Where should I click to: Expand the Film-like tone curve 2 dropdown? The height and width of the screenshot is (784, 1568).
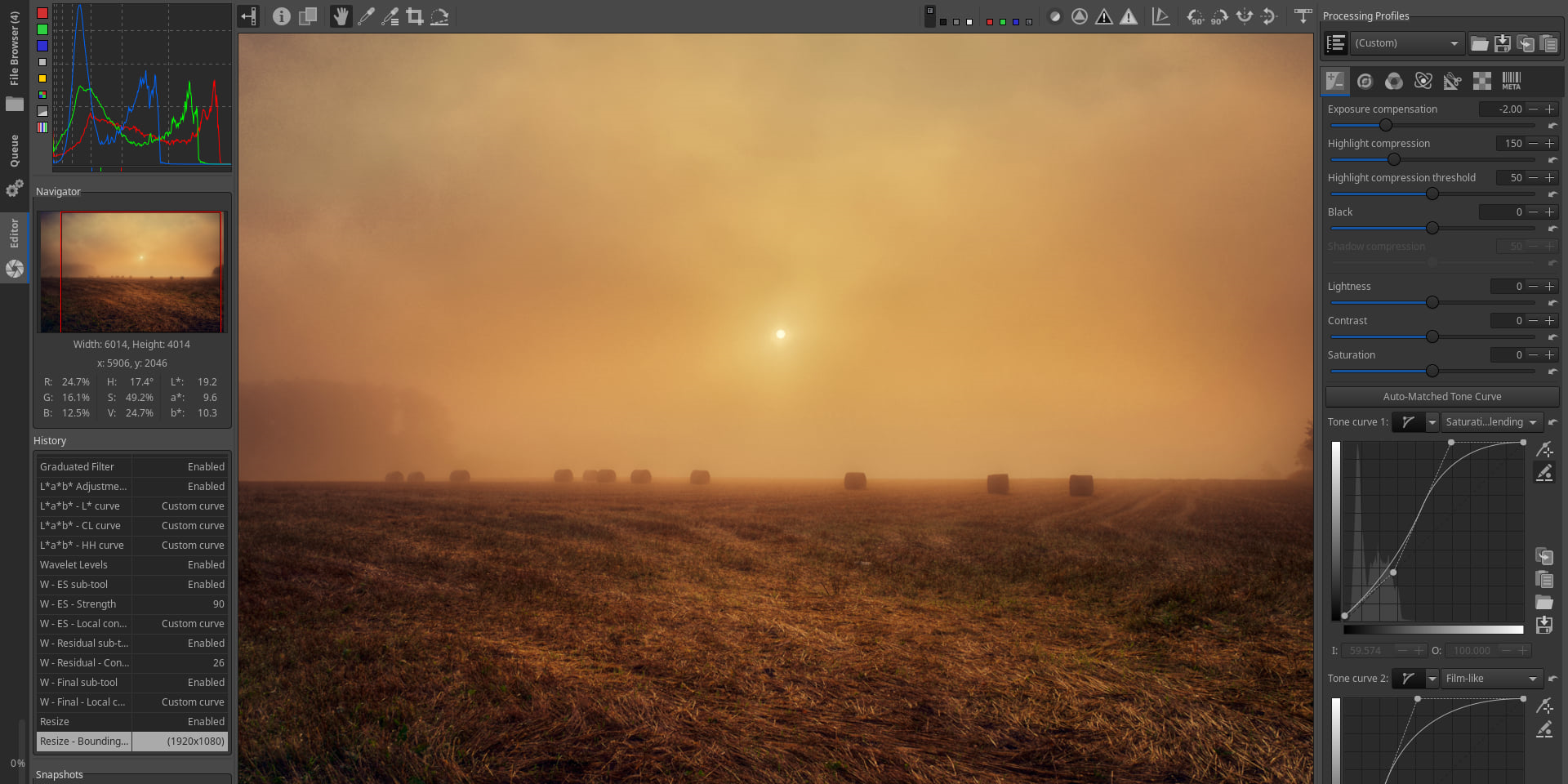pyautogui.click(x=1491, y=679)
